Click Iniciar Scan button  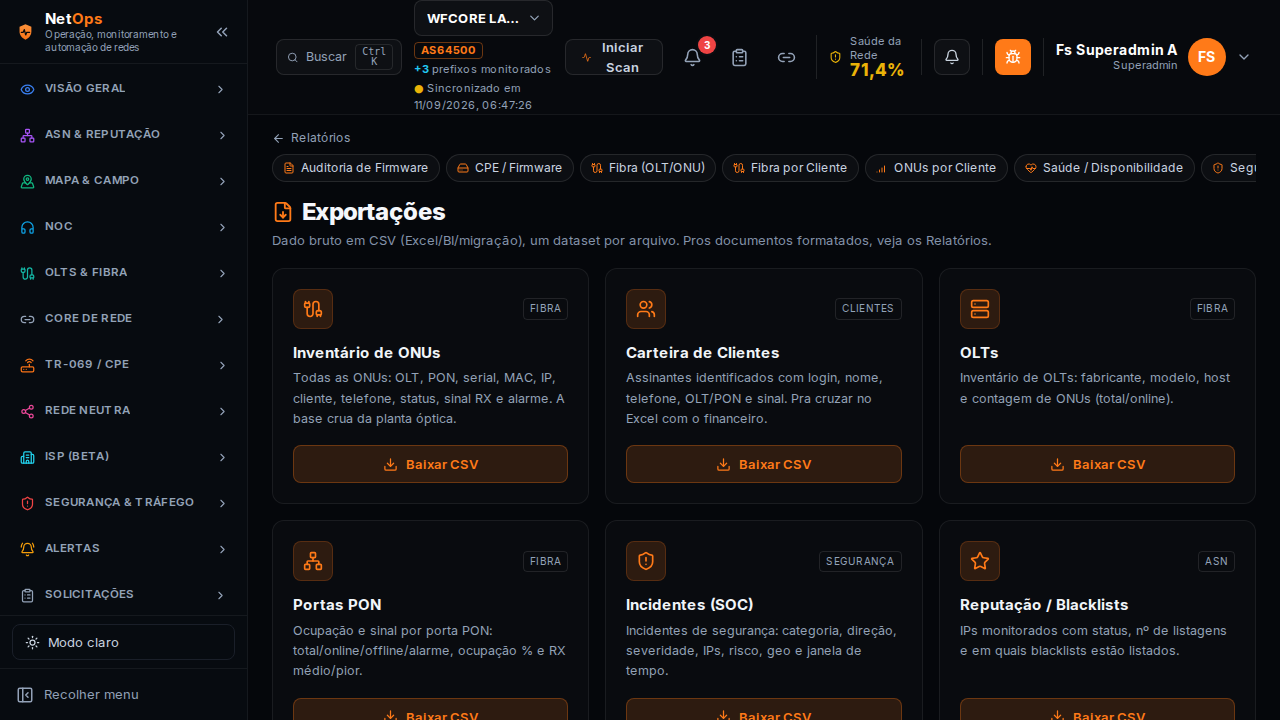pyautogui.click(x=614, y=57)
